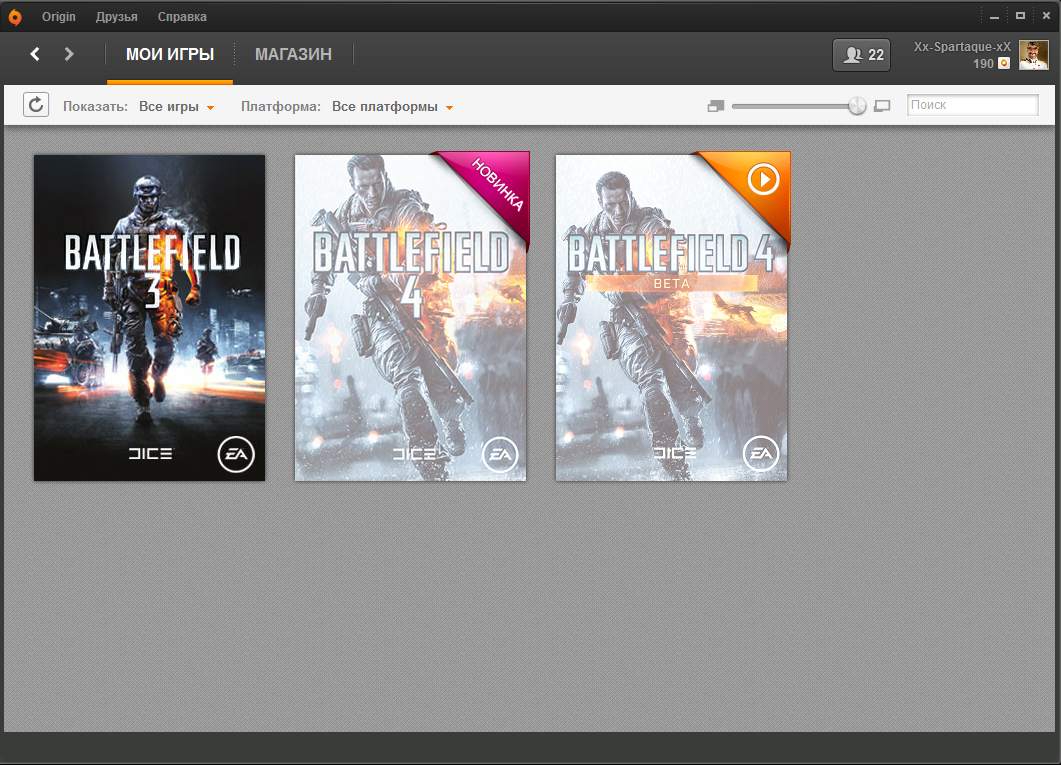This screenshot has height=765, width=1061.
Task: Open the Origin menu
Action: coord(59,17)
